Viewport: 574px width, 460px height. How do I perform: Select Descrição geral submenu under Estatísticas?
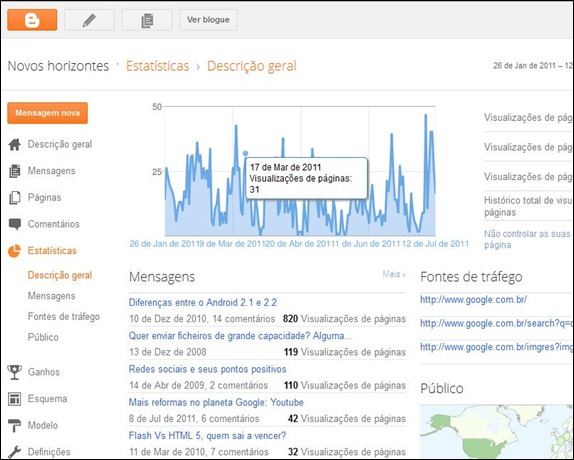click(x=60, y=275)
